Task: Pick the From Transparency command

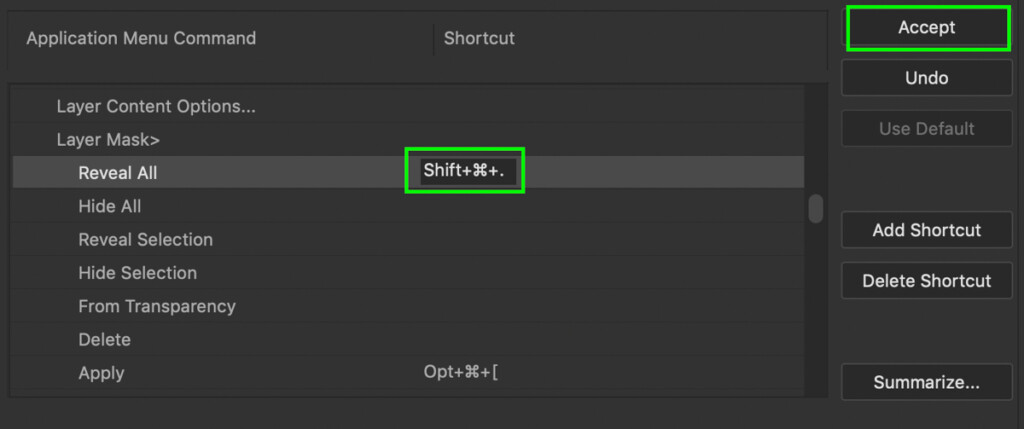Action: (157, 306)
